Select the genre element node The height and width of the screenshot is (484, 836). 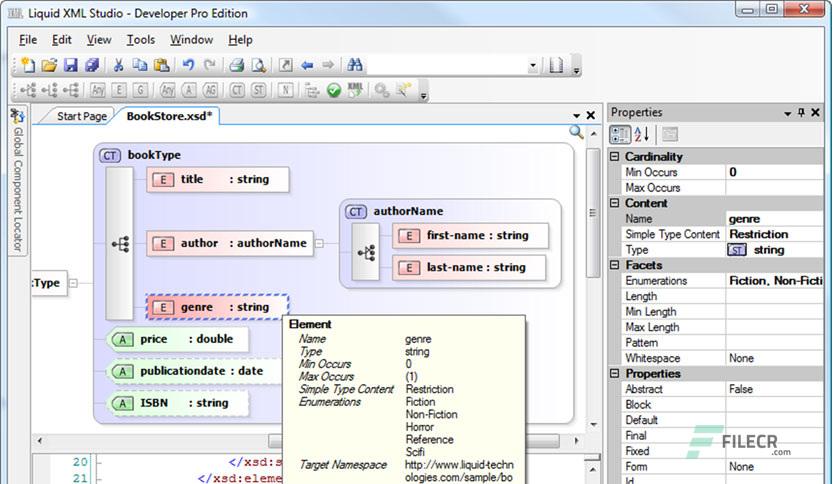218,307
